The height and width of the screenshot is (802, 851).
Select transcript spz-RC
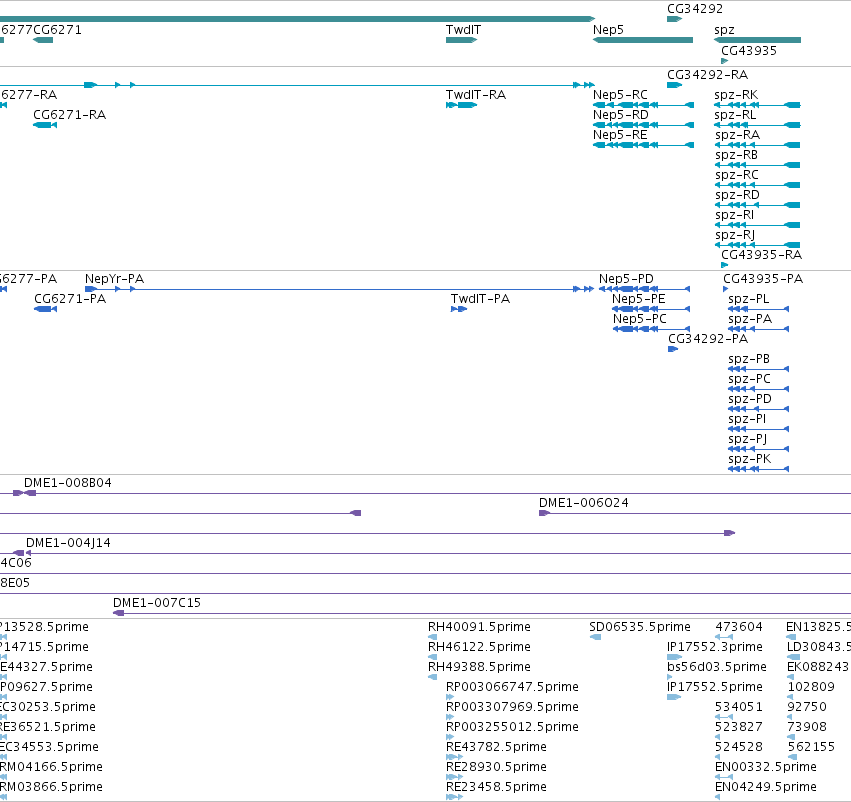758,185
